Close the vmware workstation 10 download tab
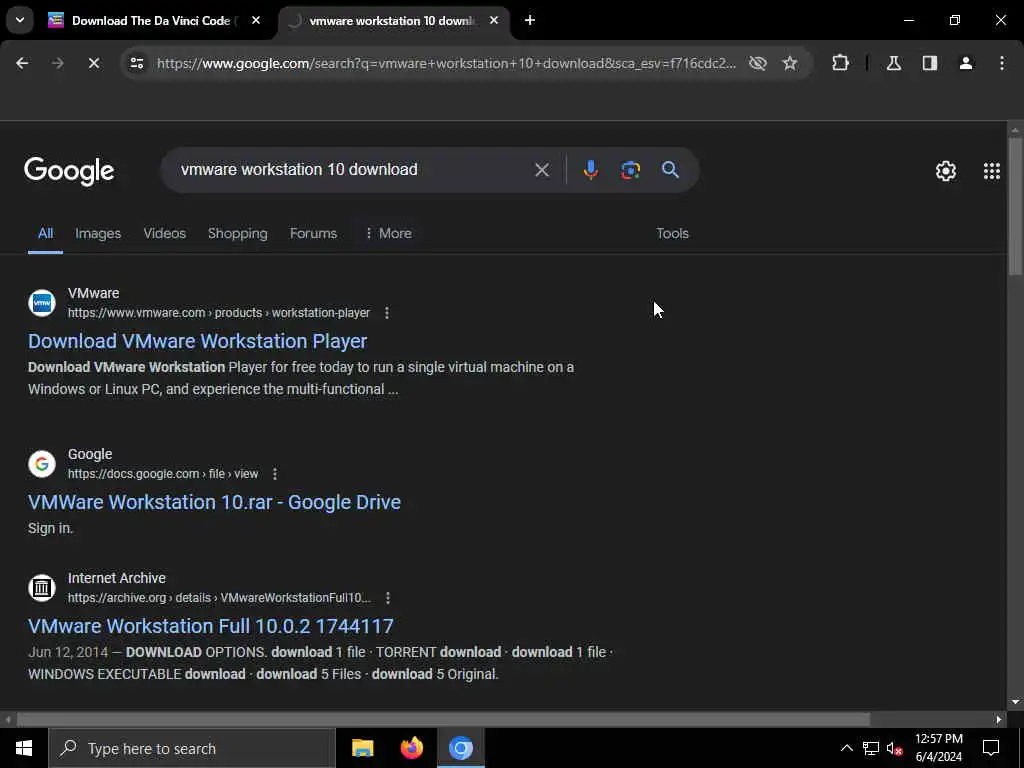The width and height of the screenshot is (1024, 768). [x=494, y=20]
